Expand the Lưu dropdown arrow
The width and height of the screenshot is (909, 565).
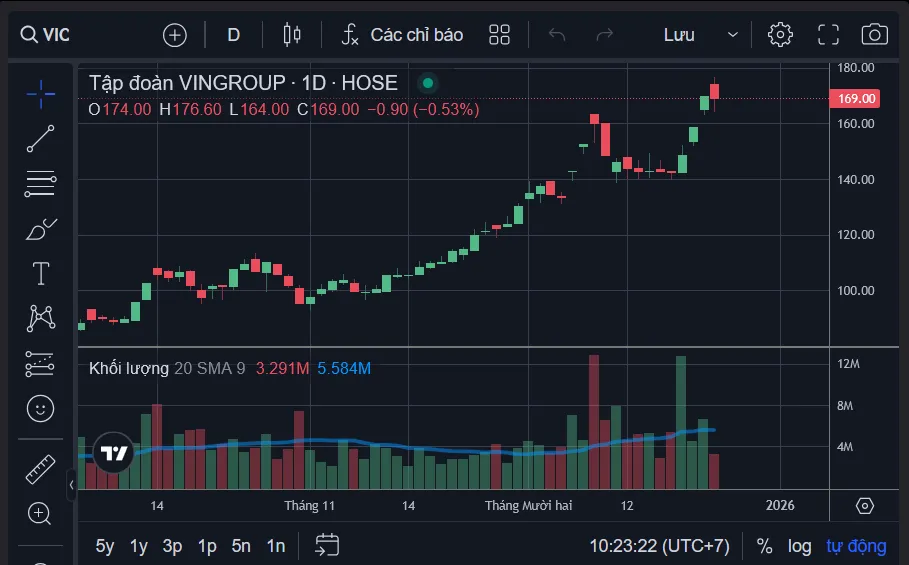[733, 35]
